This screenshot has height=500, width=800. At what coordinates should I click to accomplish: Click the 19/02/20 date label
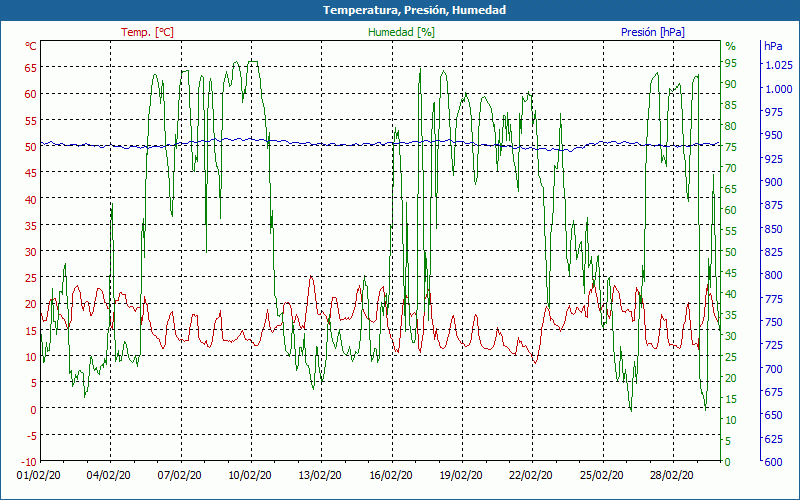tap(461, 476)
